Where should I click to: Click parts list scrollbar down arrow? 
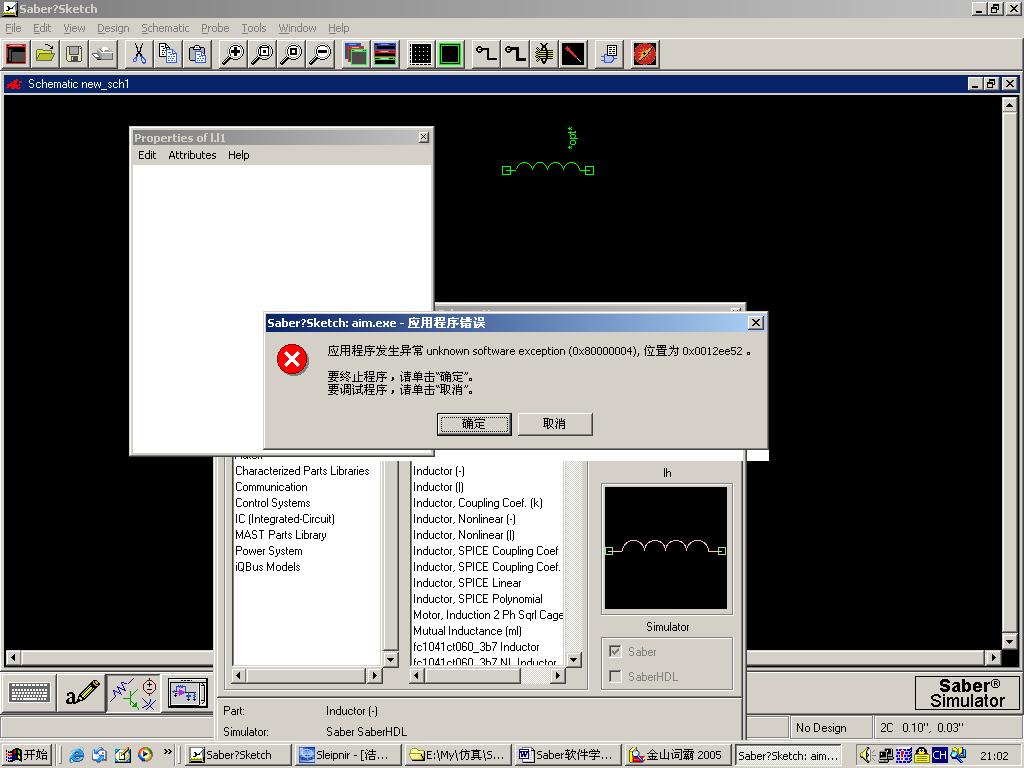coord(573,660)
